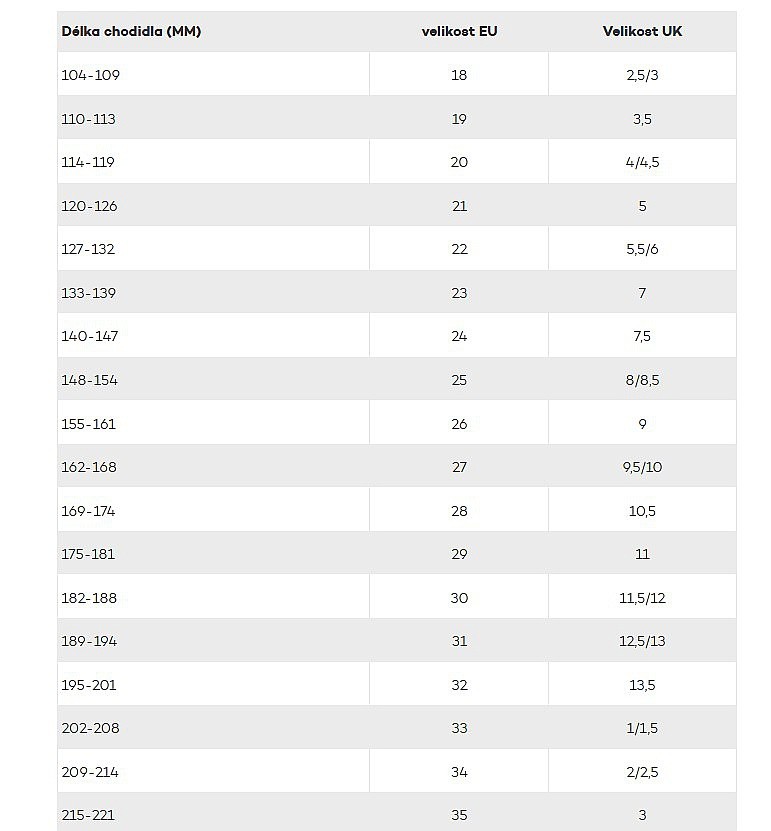The width and height of the screenshot is (771, 831).
Task: Select UK size 7 cell
Action: pos(642,293)
